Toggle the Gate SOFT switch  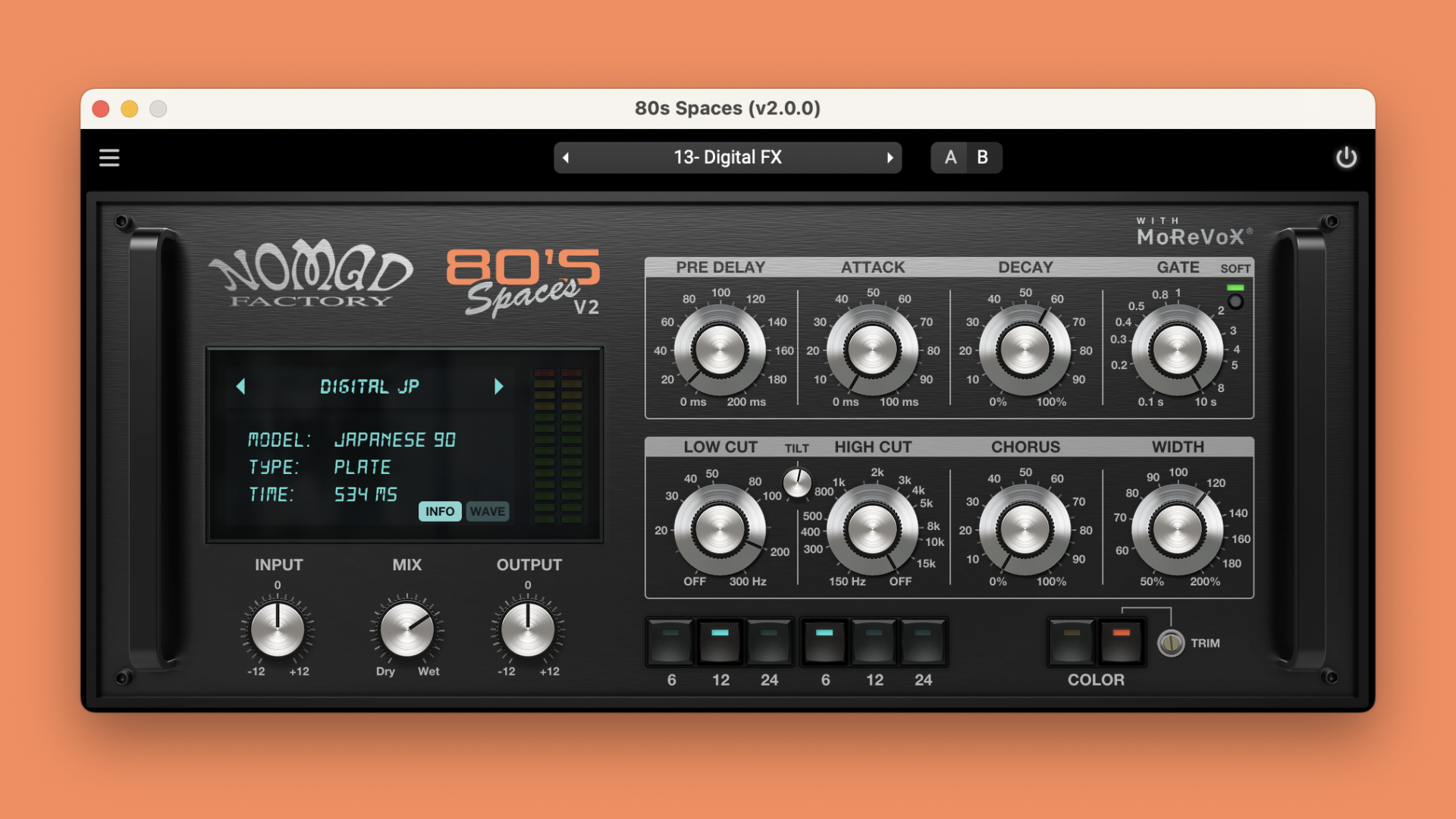1235,301
